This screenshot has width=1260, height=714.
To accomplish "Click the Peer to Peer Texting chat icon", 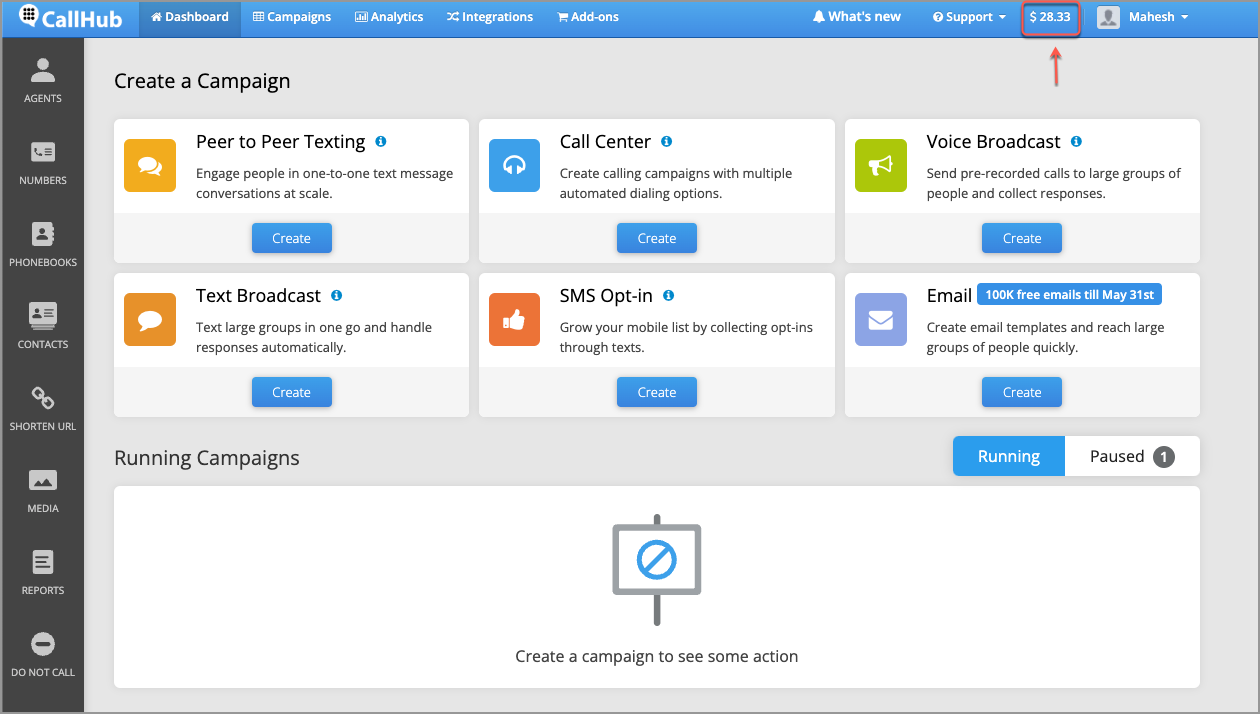I will click(x=150, y=165).
